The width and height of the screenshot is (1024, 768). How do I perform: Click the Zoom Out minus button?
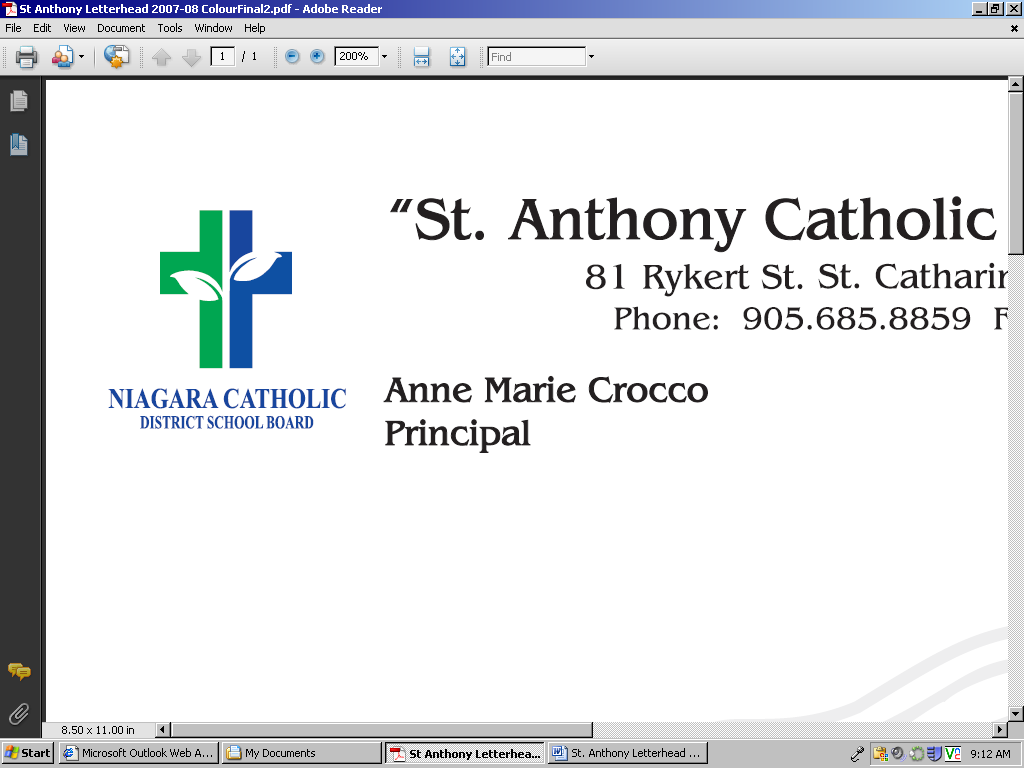292,57
